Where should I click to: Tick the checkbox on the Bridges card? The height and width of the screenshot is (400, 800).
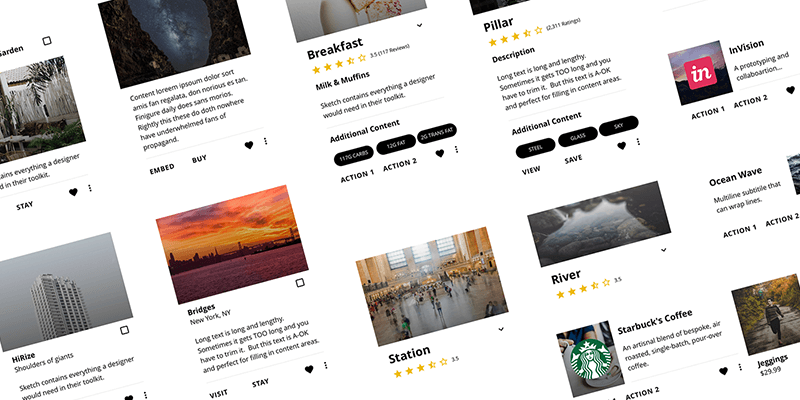pos(300,283)
